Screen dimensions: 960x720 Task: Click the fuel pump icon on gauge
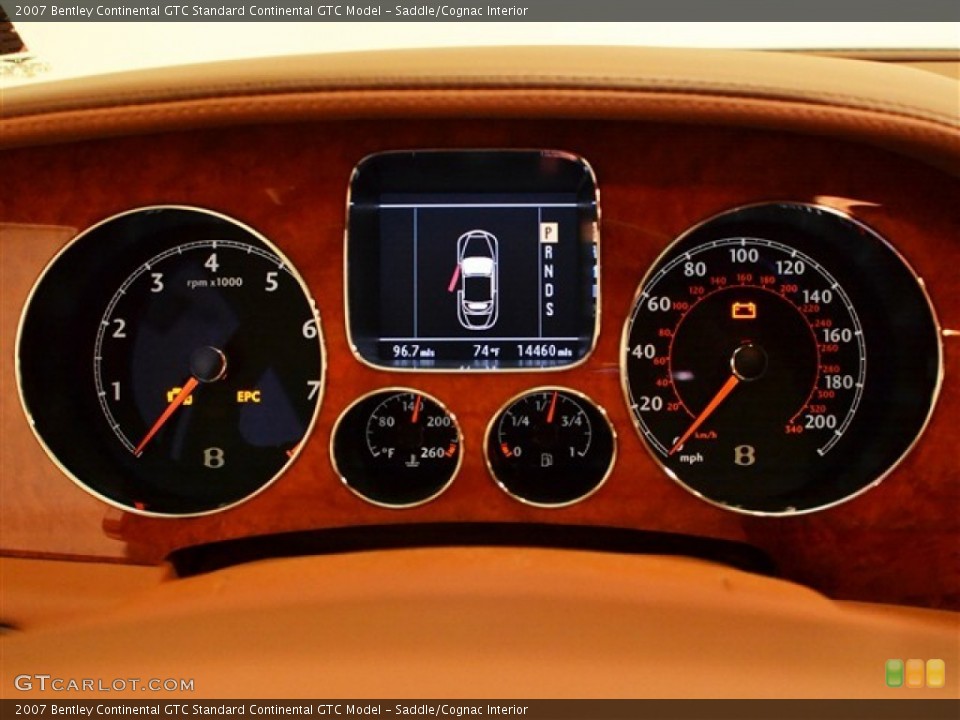(x=547, y=460)
